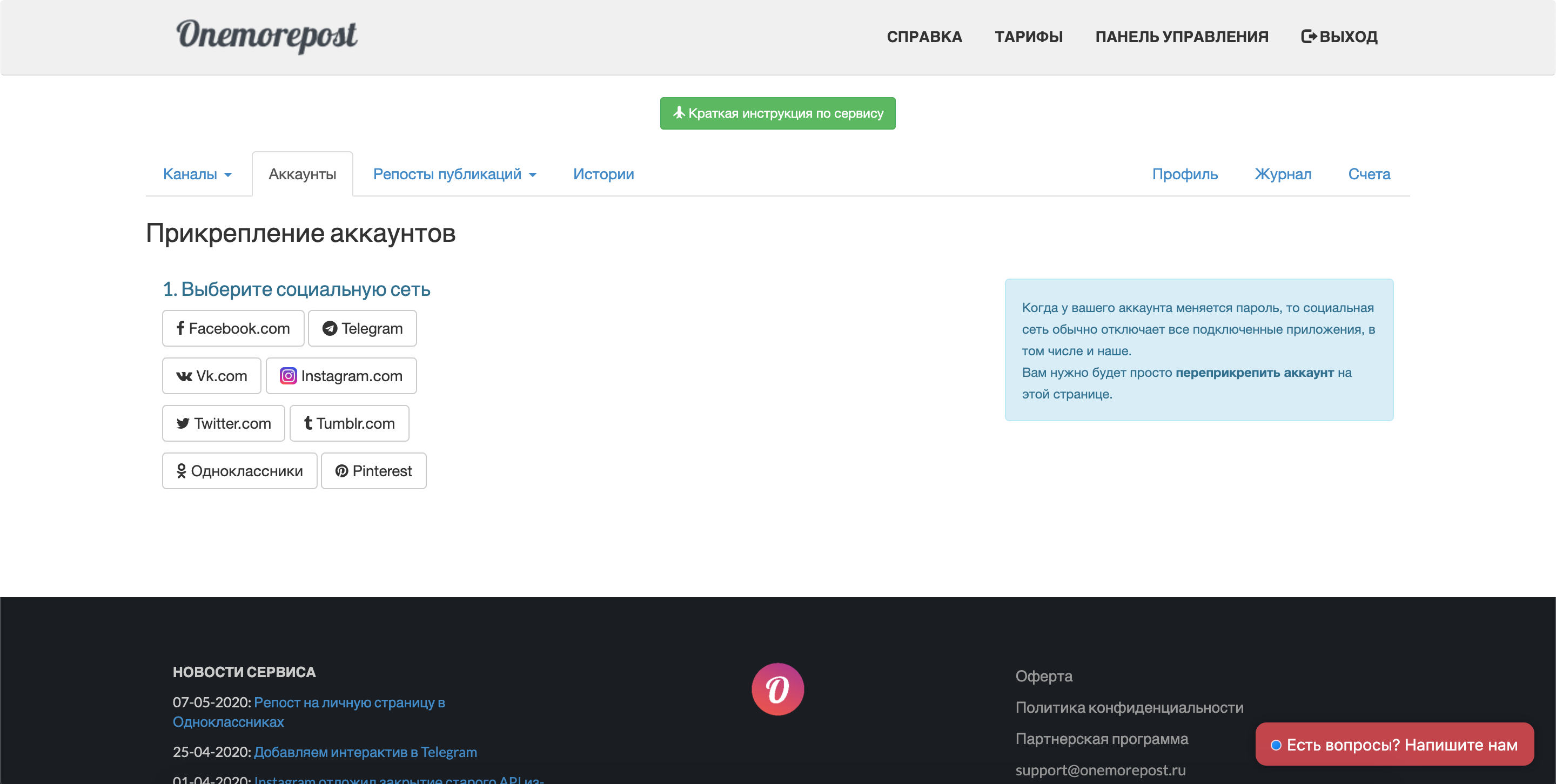Open the ТАРИФЫ pricing page

click(x=1029, y=37)
